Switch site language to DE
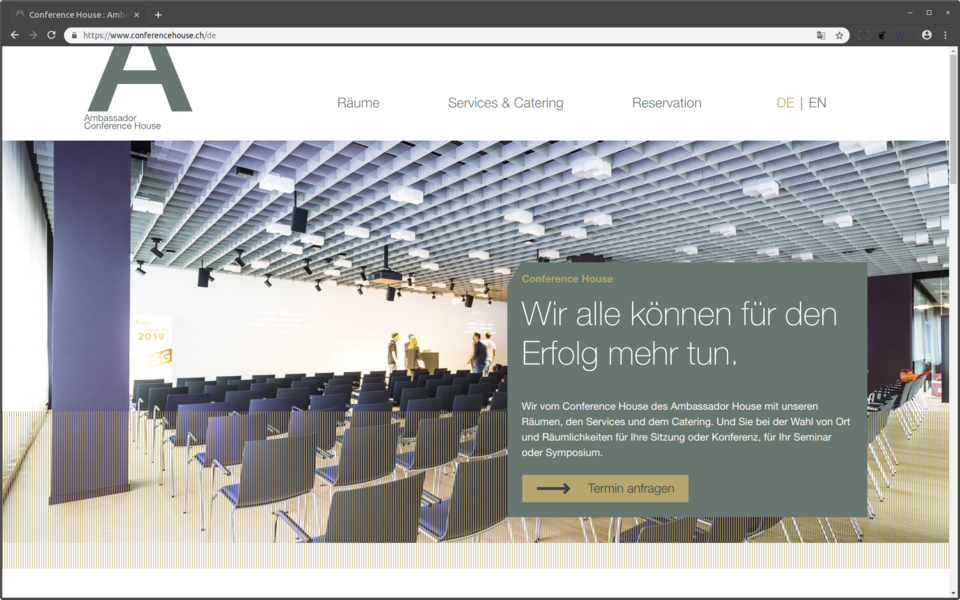This screenshot has height=600, width=960. tap(785, 103)
